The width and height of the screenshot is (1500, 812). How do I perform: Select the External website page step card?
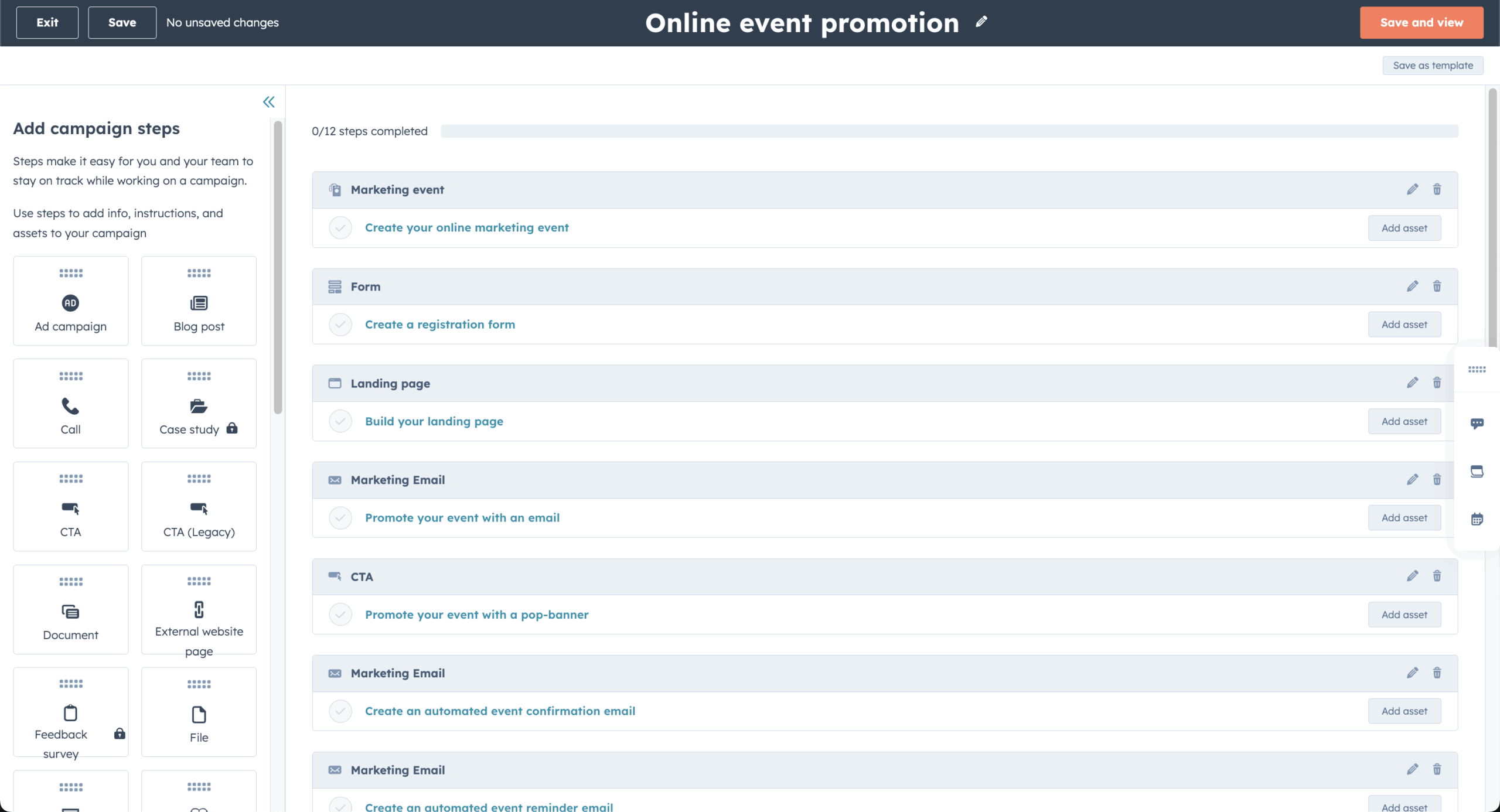199,609
